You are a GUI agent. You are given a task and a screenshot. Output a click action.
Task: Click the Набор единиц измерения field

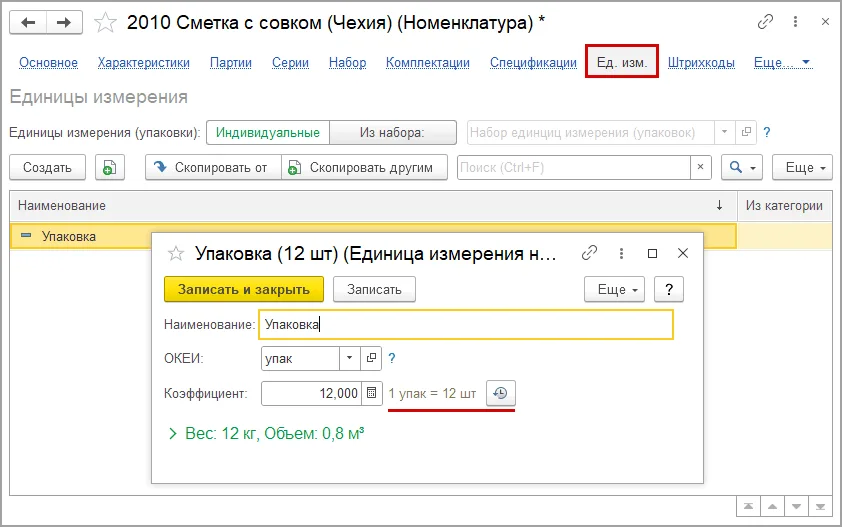pos(590,132)
